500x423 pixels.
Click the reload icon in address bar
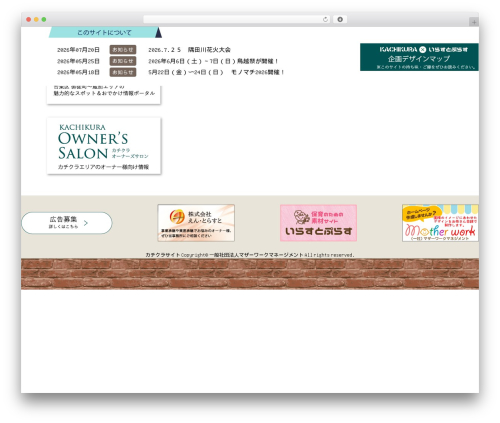pos(325,19)
